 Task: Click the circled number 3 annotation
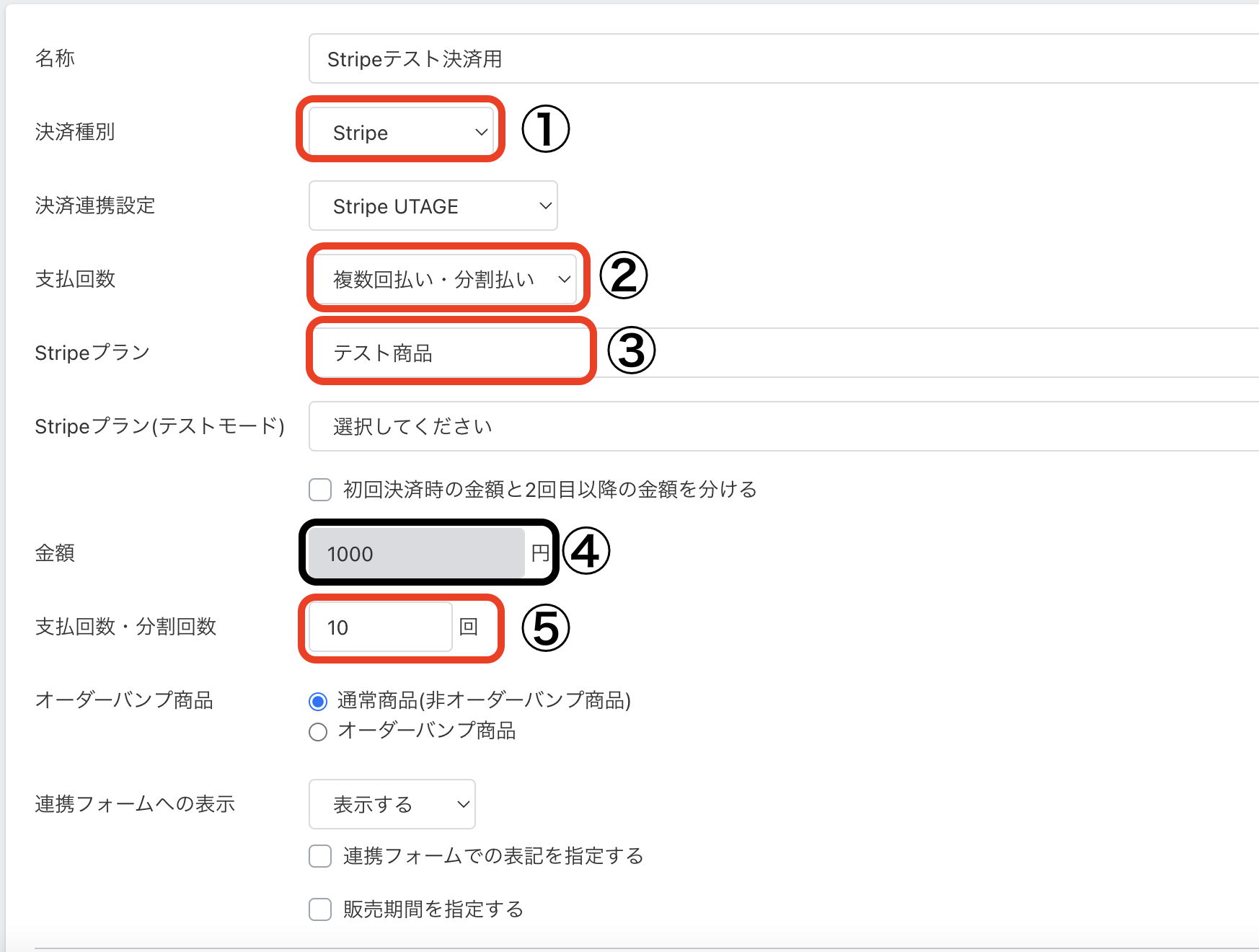point(631,351)
